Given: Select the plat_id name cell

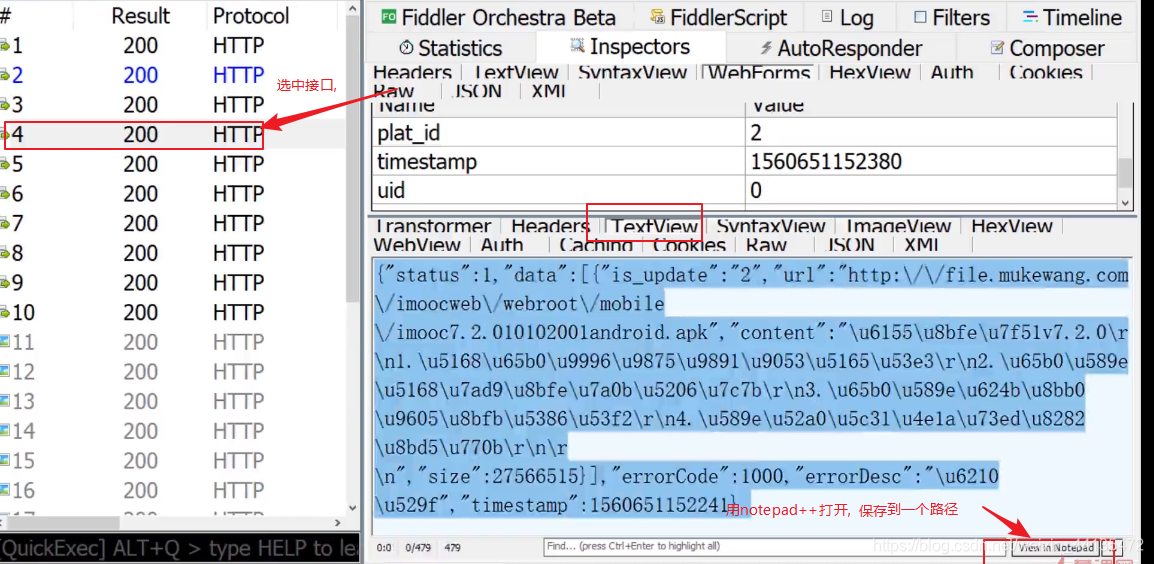Looking at the screenshot, I should tap(559, 133).
